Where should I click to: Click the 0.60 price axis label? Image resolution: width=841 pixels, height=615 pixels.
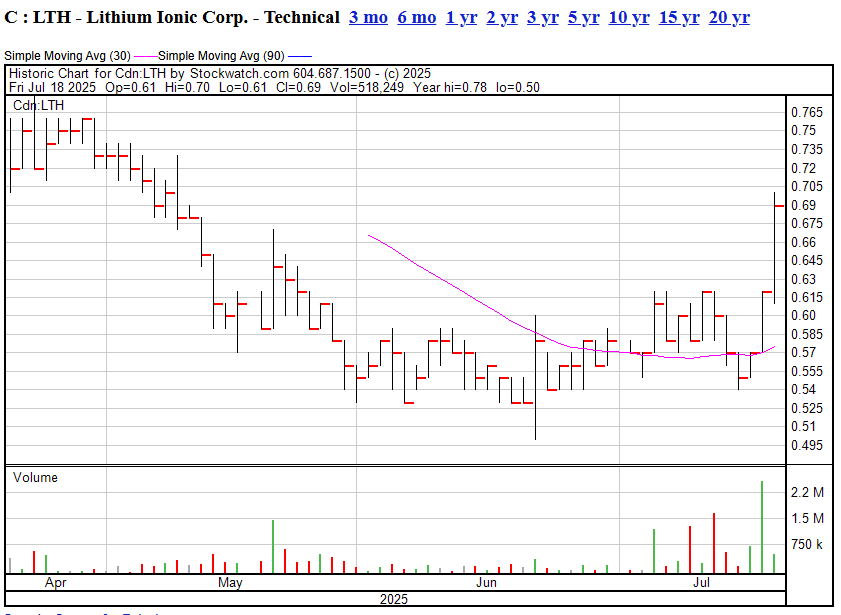click(x=803, y=315)
